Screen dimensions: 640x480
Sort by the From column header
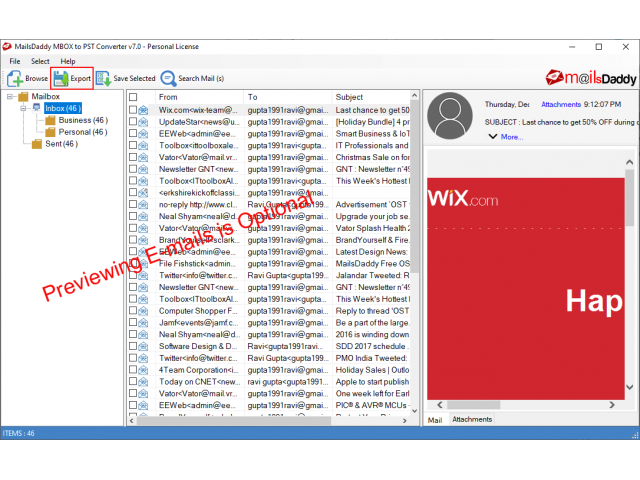click(x=199, y=97)
